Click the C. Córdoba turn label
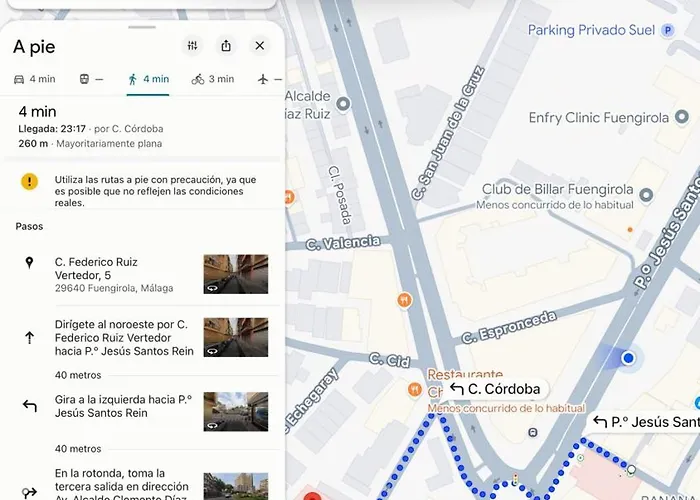 (495, 389)
